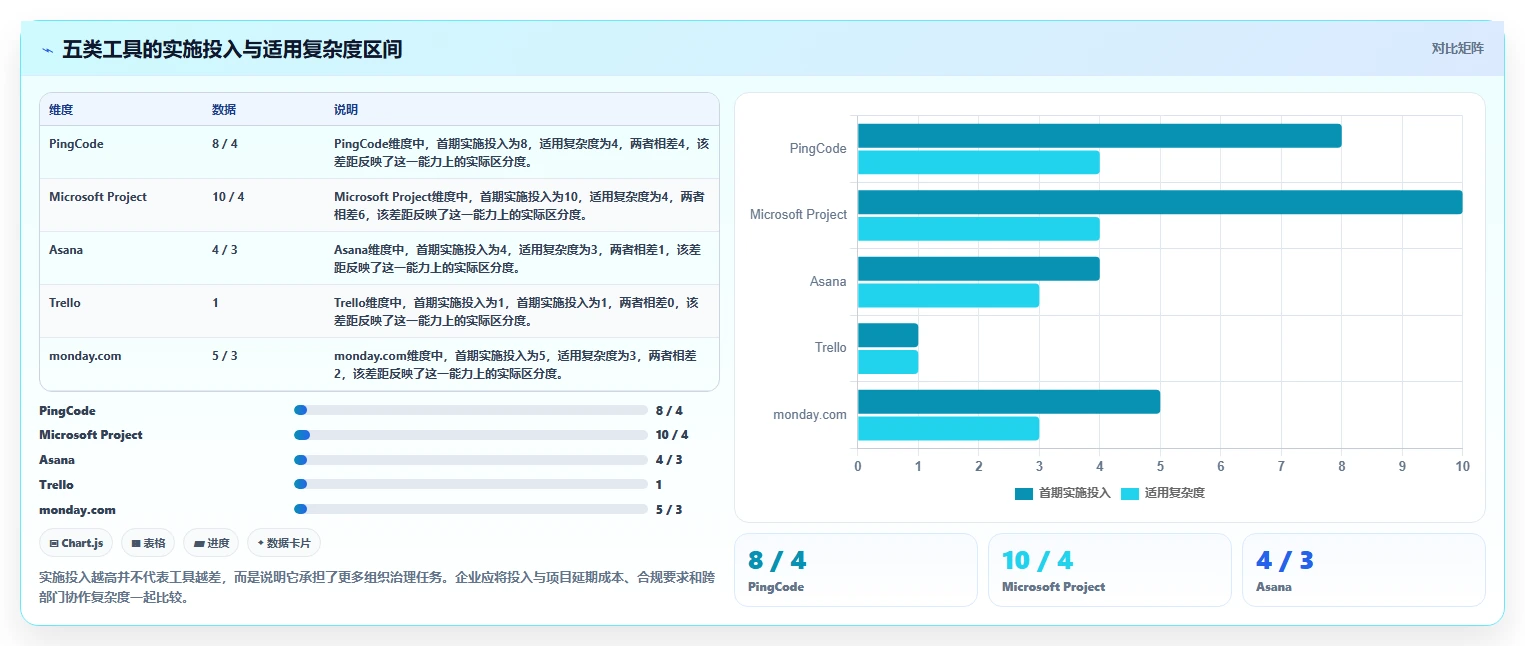
Task: Click the 5 / 3 table cell
Action: [225, 356]
